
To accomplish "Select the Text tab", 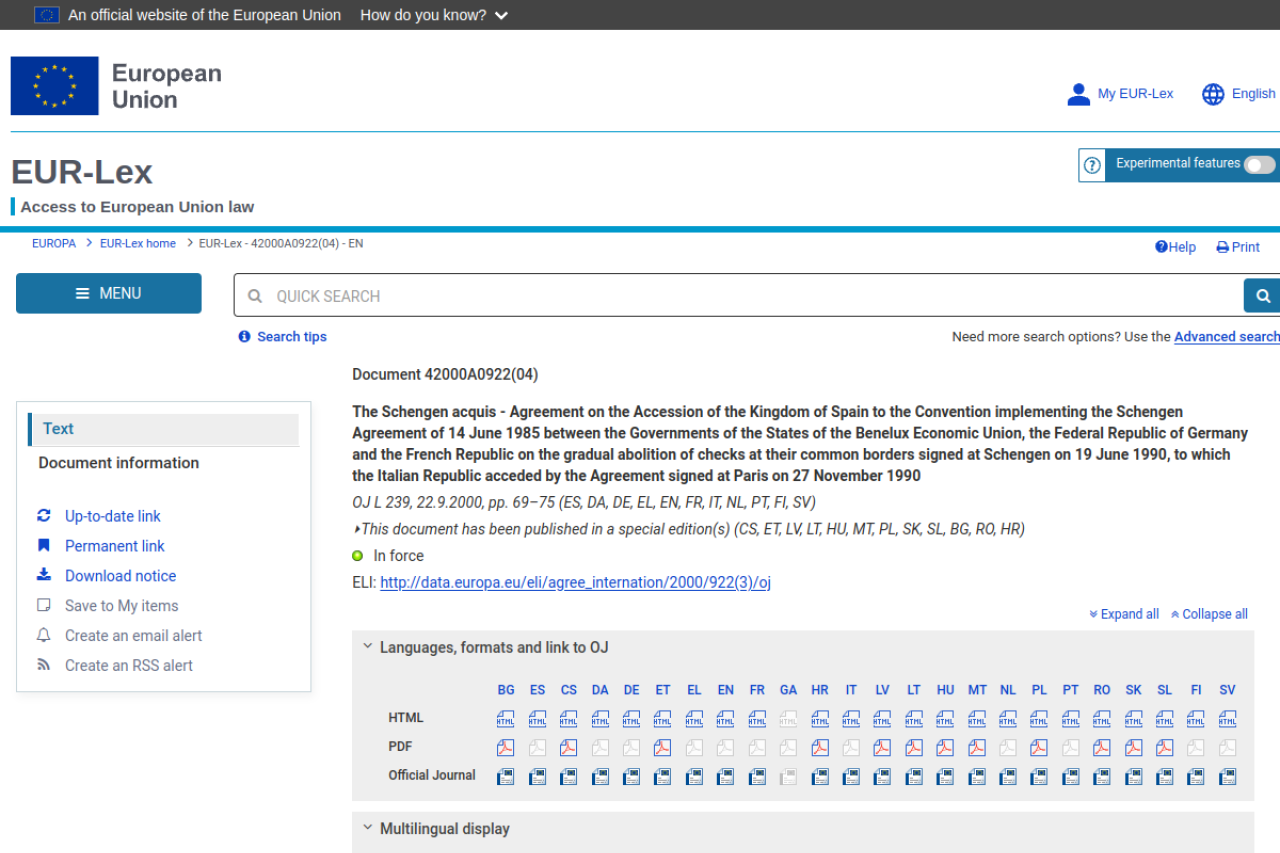I will point(164,429).
